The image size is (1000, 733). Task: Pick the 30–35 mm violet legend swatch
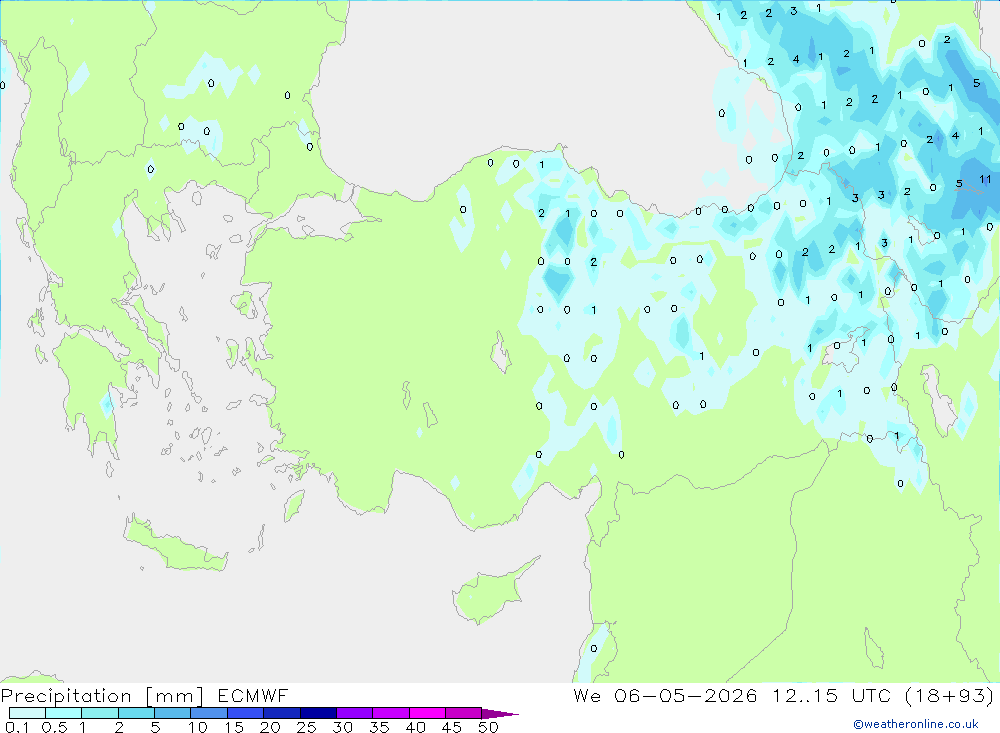coord(354,713)
